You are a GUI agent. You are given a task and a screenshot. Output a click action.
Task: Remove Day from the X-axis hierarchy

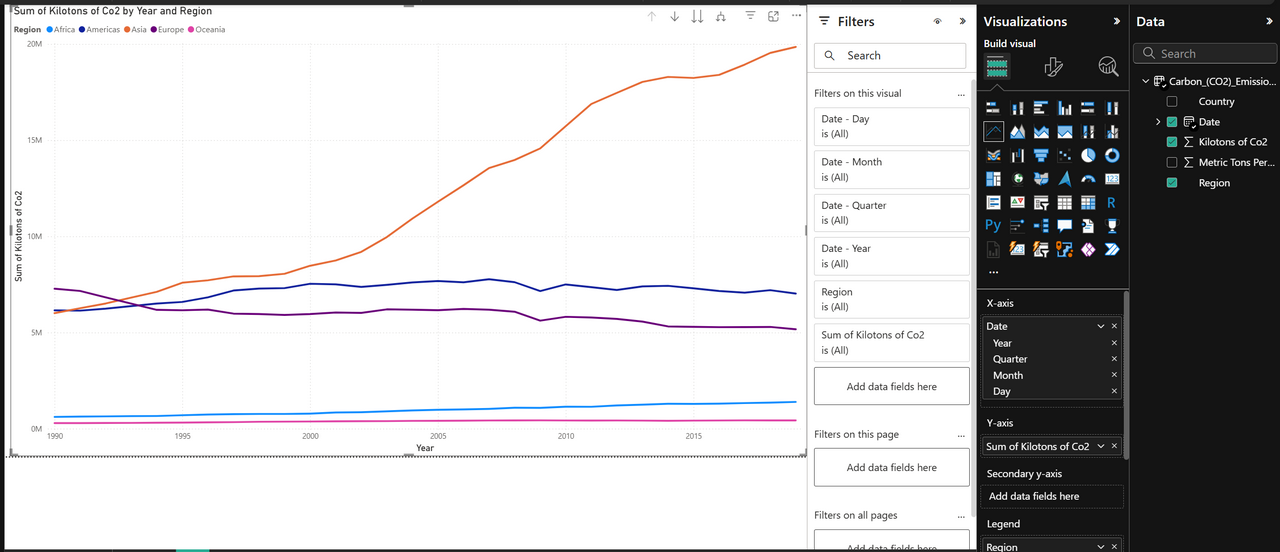tap(1115, 391)
